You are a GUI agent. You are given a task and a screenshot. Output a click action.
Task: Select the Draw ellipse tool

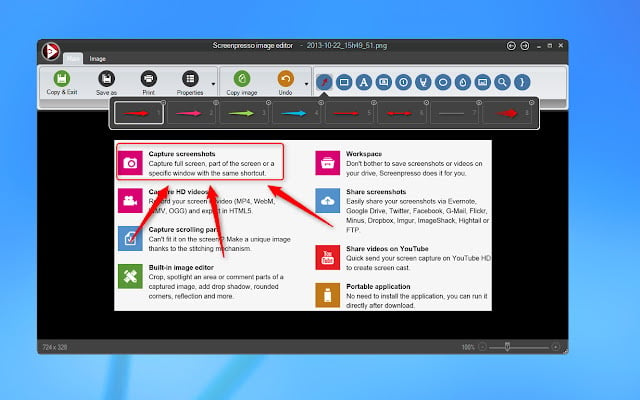443,82
